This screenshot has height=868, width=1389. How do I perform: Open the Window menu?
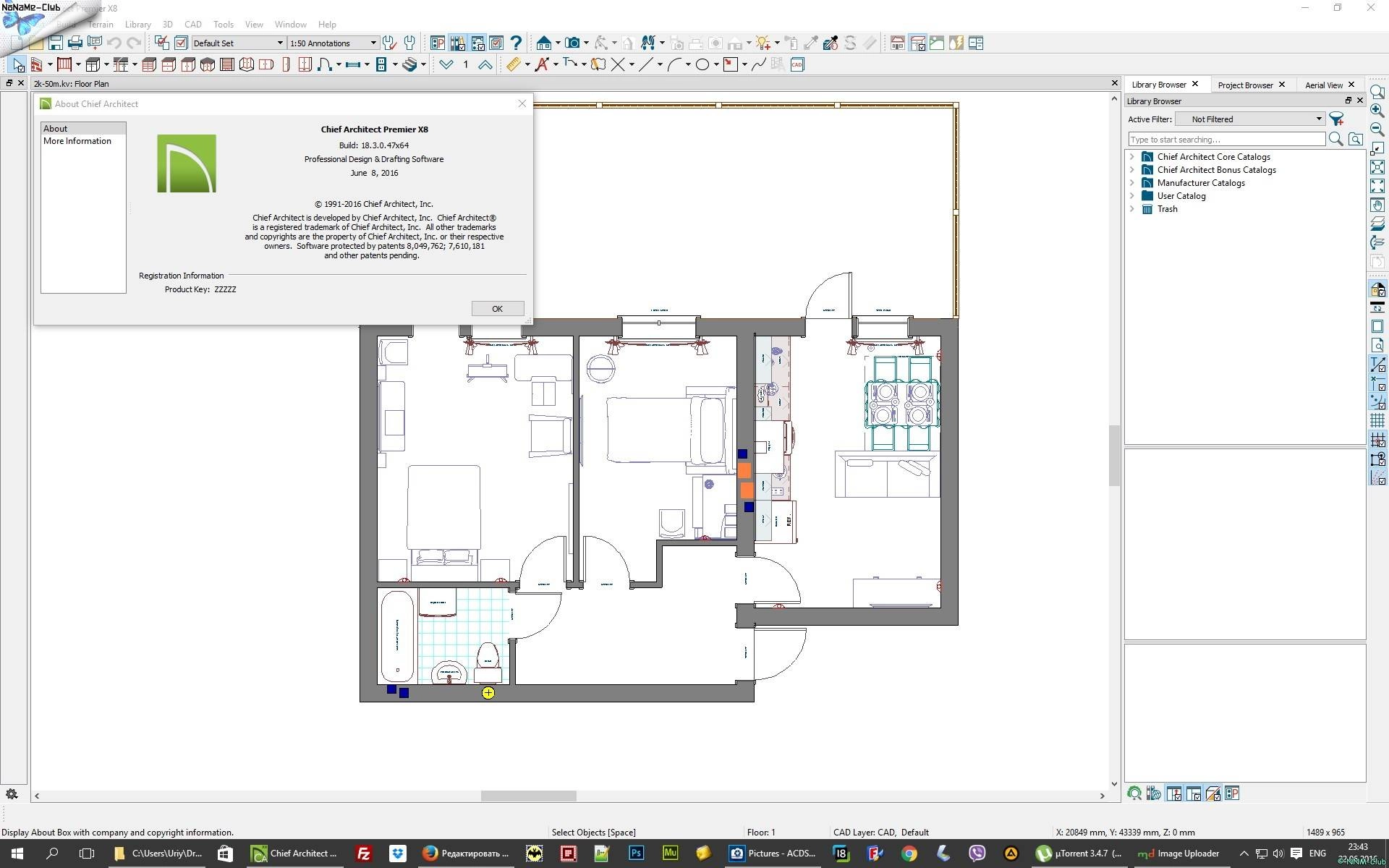(291, 25)
